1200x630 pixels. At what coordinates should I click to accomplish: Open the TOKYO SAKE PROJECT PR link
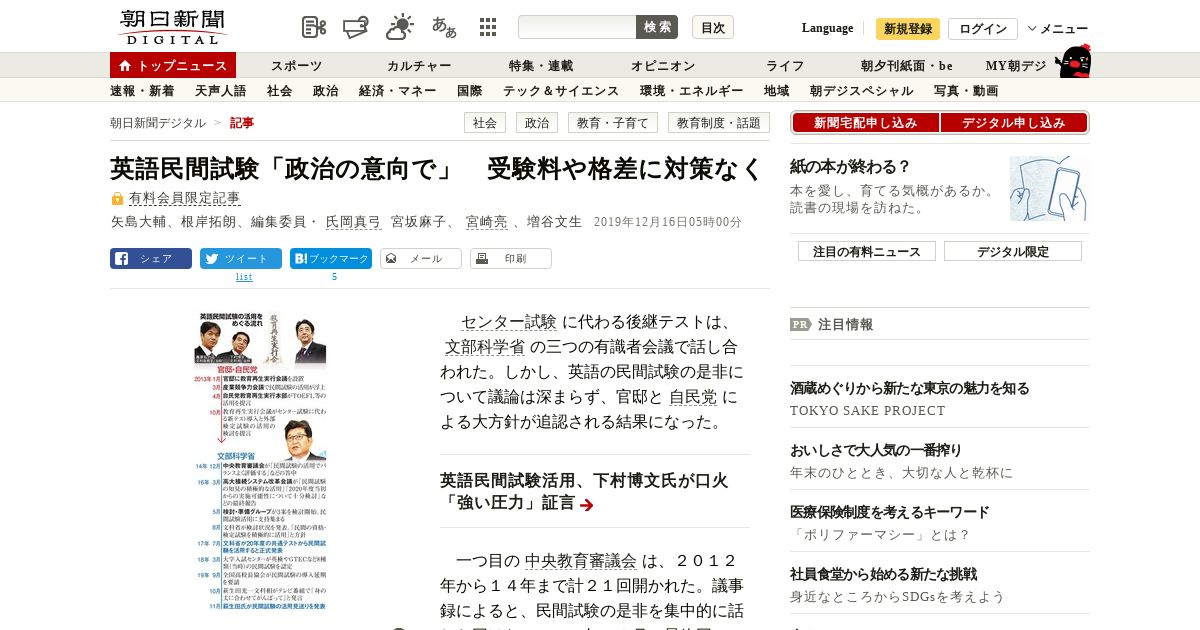867,411
